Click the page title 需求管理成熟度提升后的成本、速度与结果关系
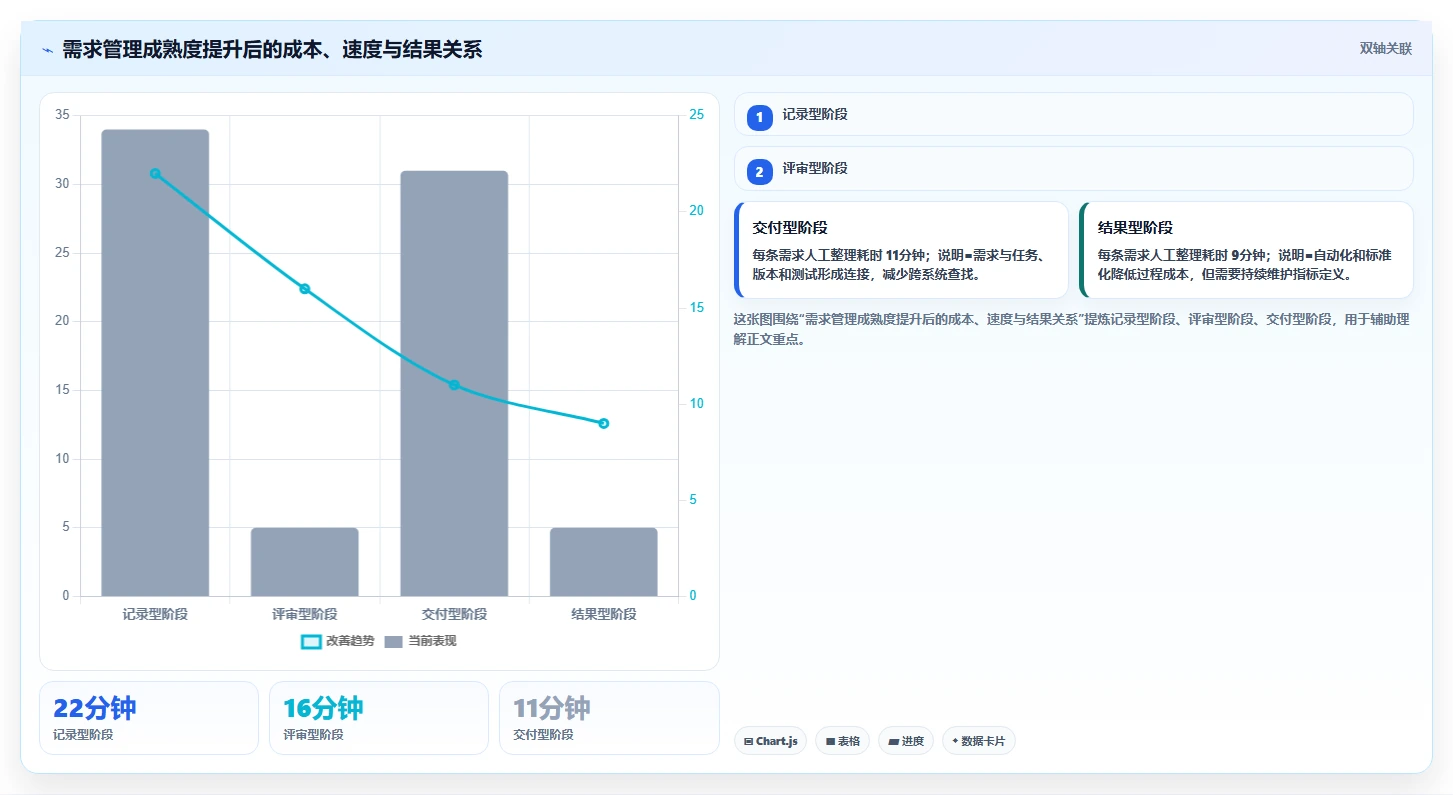This screenshot has width=1453, height=795. 272,49
